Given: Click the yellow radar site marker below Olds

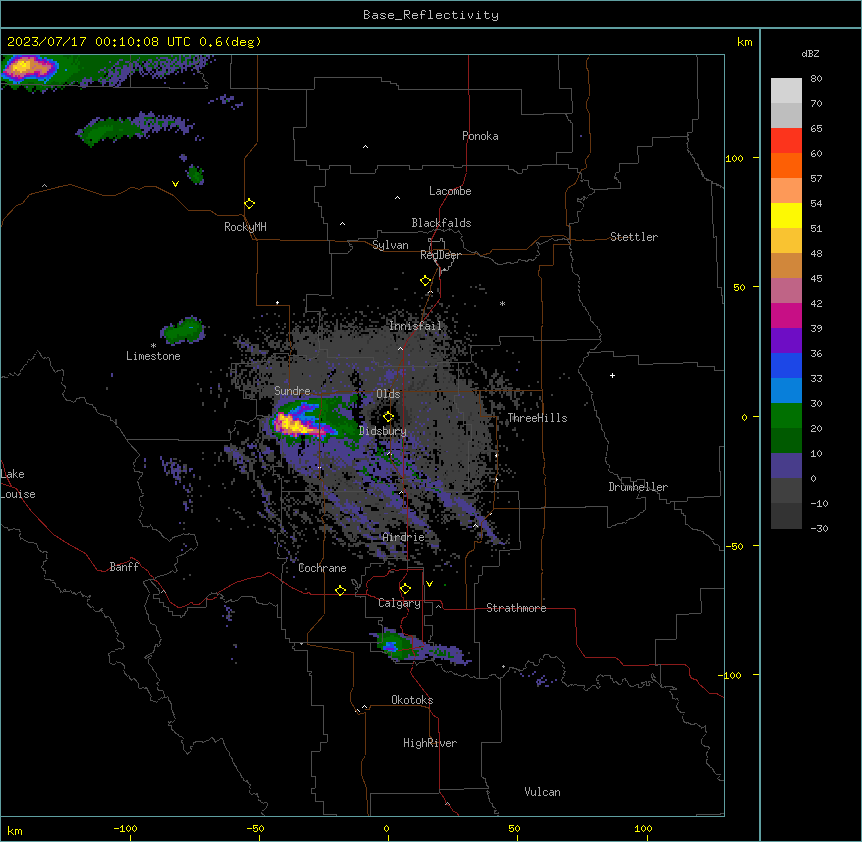Looking at the screenshot, I should [x=388, y=417].
